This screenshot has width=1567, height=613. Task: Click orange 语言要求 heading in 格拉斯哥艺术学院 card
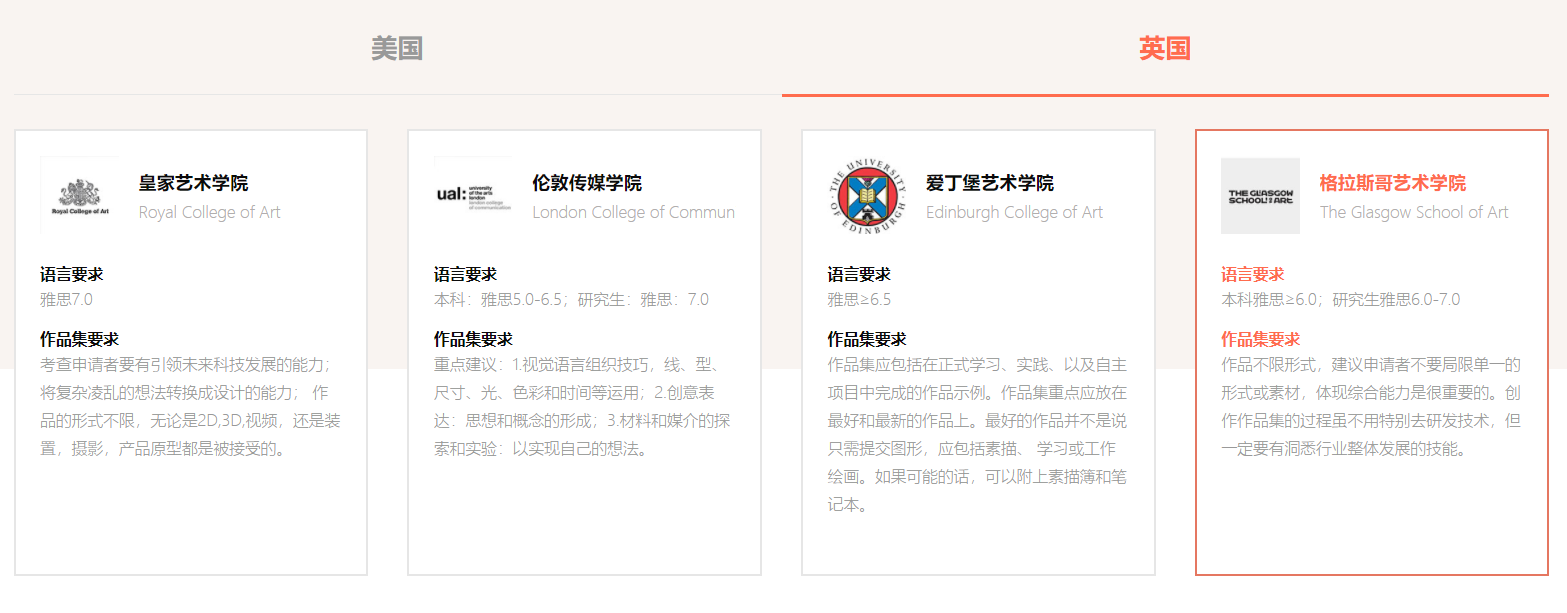(x=1252, y=275)
